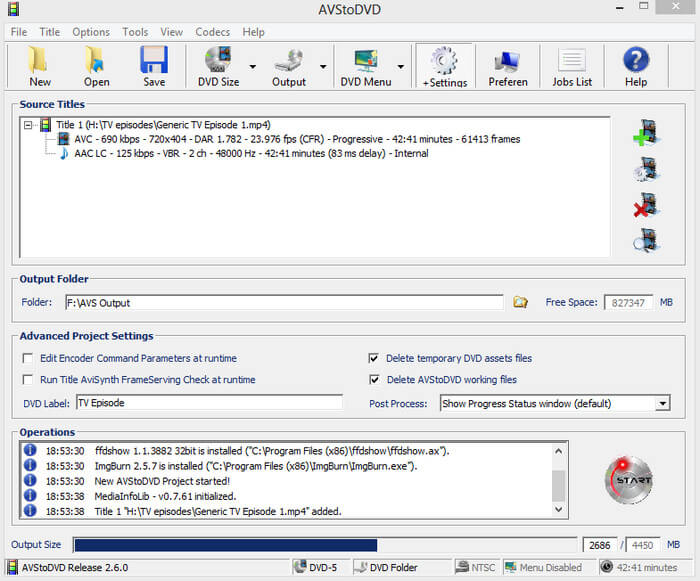Screen dimensions: 700x581
Task: Click the Operations log scrollbar thumb
Action: click(x=558, y=486)
